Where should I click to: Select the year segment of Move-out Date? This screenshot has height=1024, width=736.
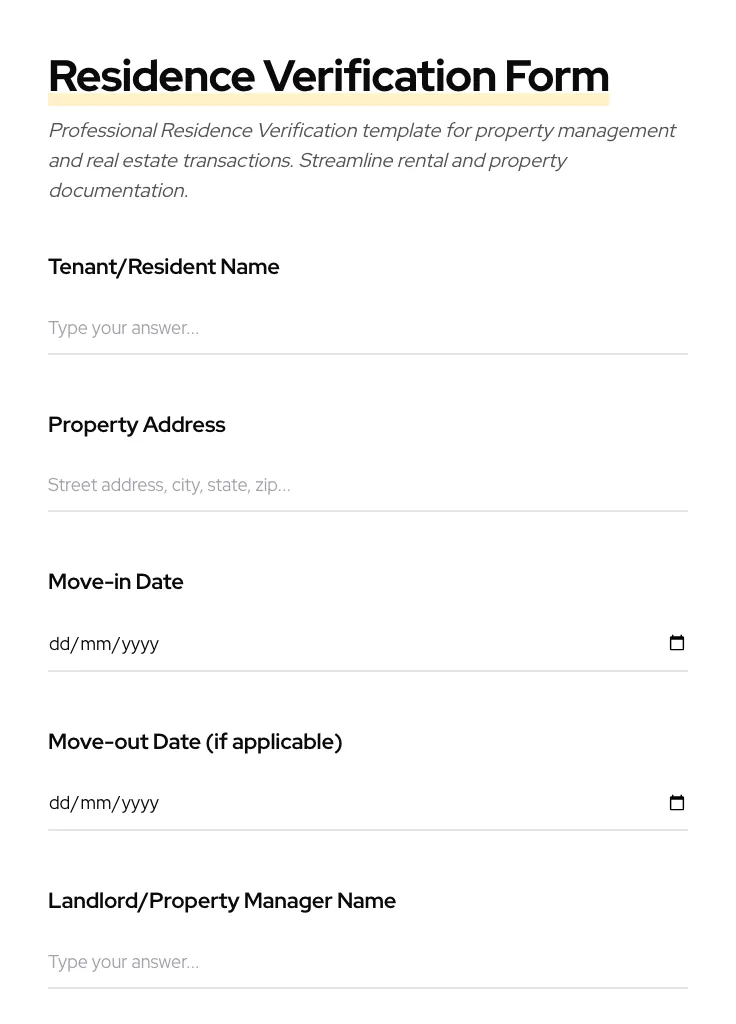click(138, 803)
